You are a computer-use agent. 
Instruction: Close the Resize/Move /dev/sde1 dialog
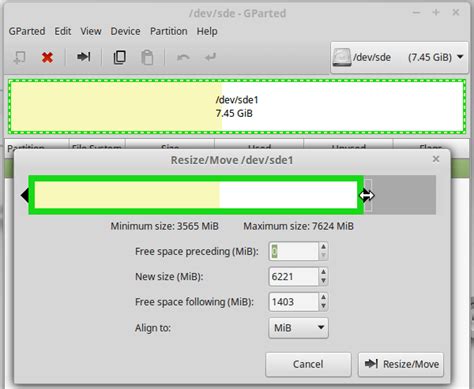[436, 159]
